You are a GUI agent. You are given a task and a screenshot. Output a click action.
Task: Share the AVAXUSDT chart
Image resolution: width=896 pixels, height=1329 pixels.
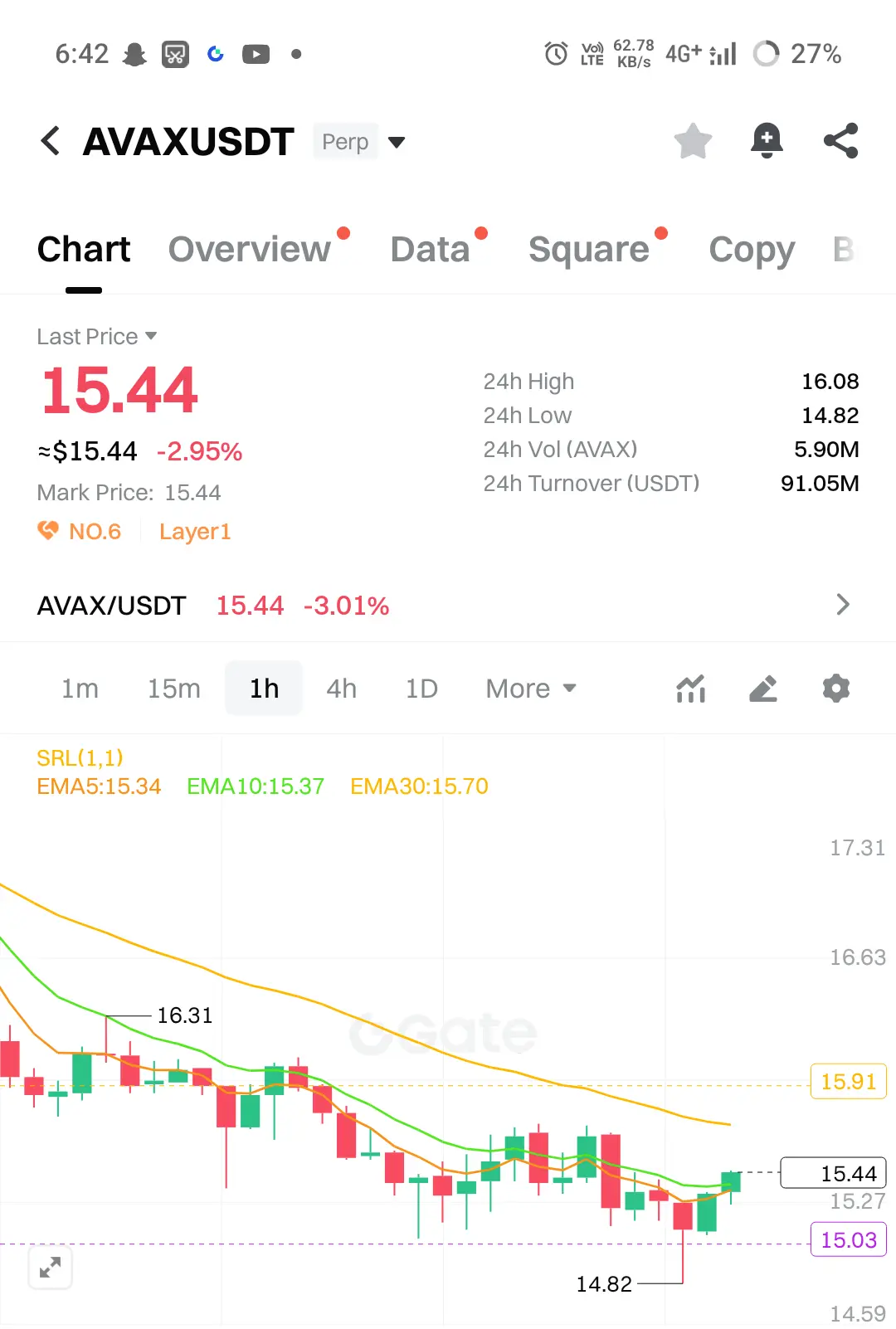[x=840, y=140]
